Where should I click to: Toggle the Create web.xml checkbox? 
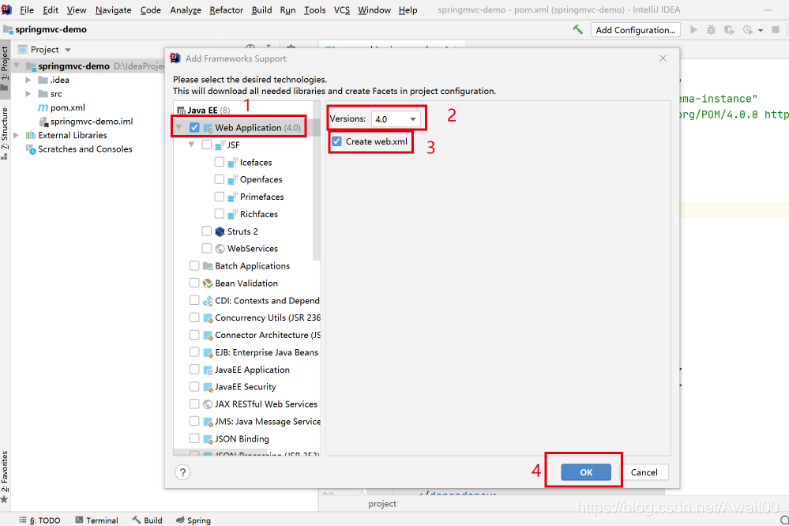point(337,141)
